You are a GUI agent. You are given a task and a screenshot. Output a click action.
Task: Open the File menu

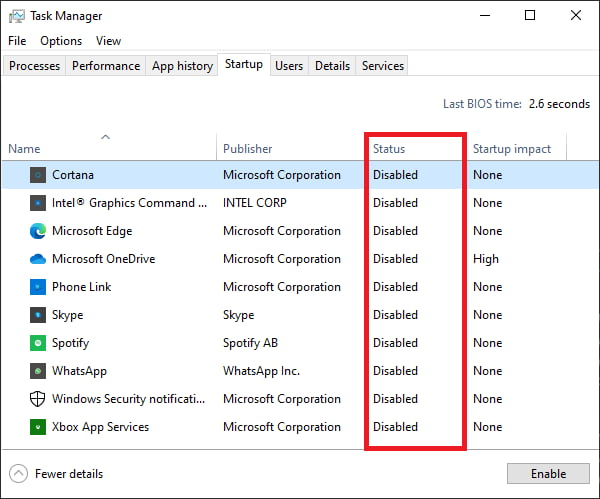pos(17,41)
